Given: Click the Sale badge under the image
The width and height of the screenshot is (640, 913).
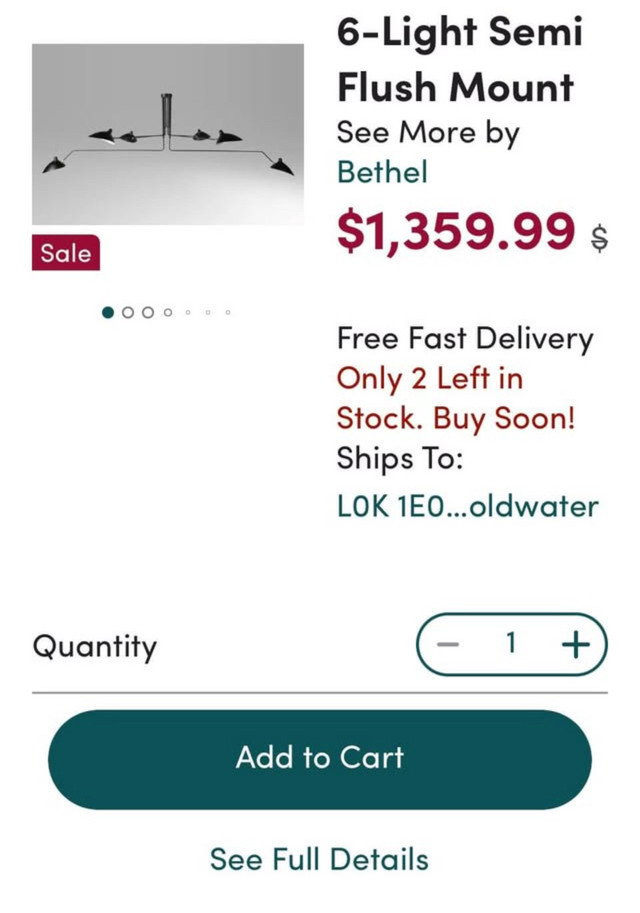Looking at the screenshot, I should (66, 253).
